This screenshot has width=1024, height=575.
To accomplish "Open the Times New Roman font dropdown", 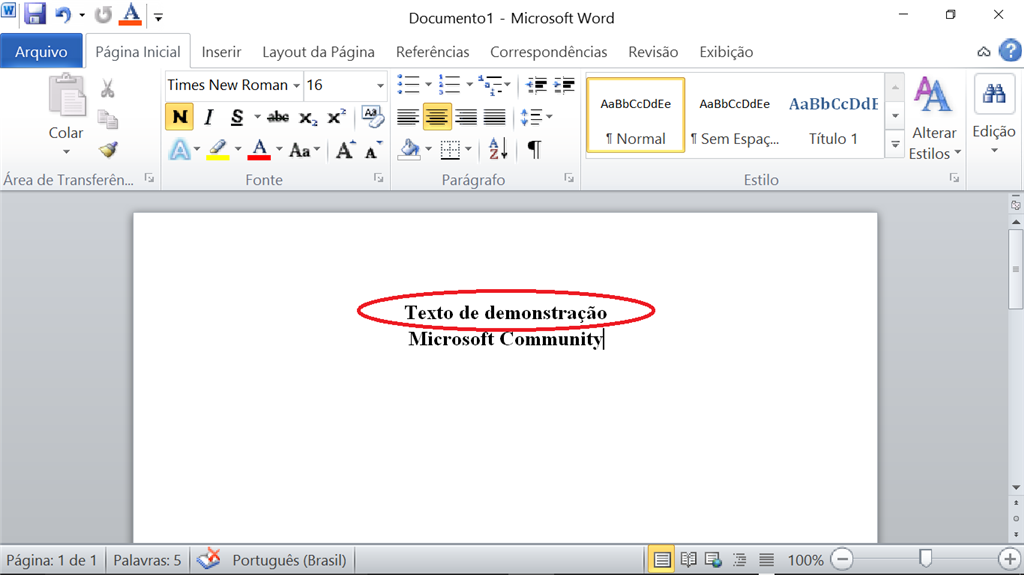I will click(x=296, y=86).
